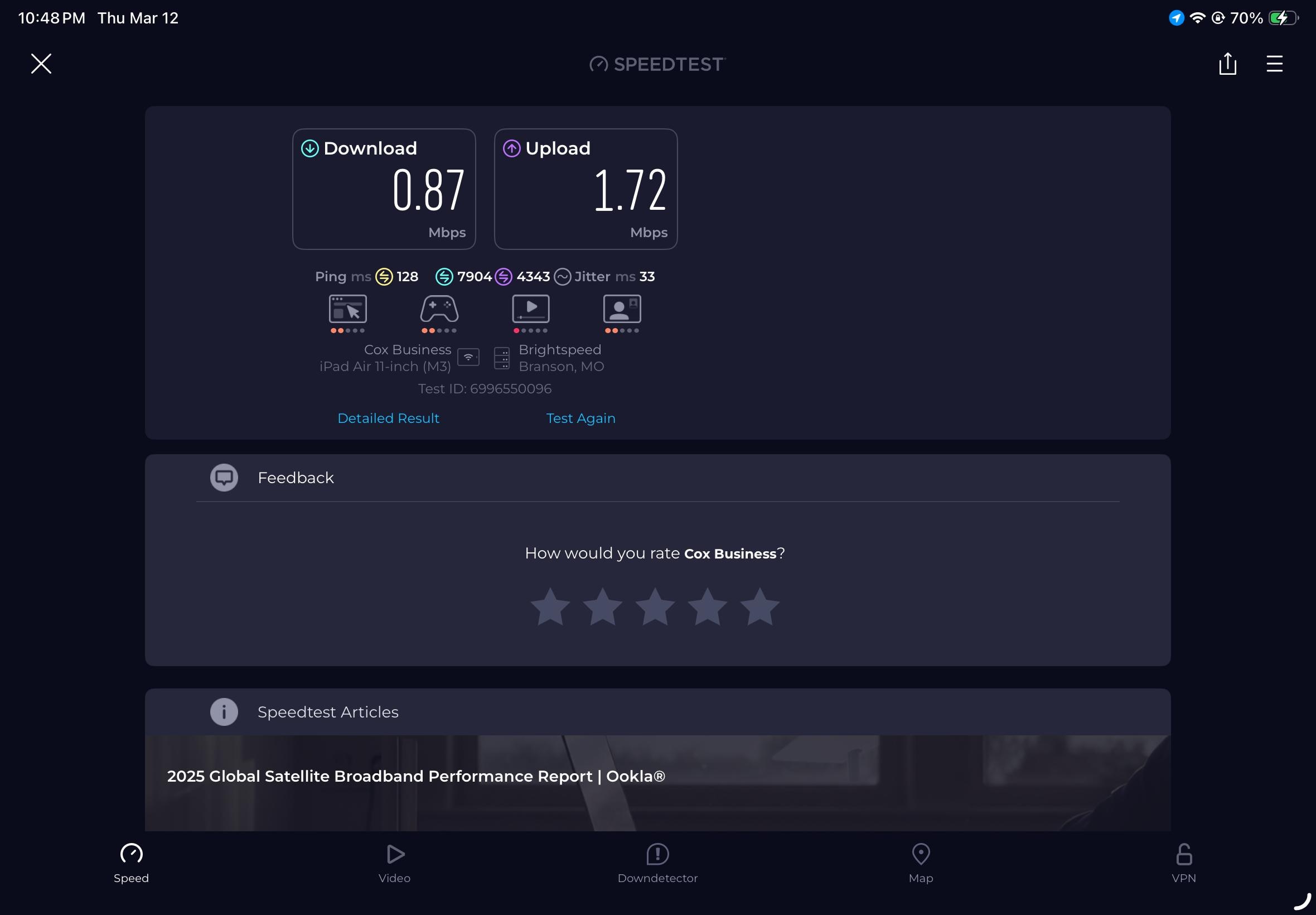Screen dimensions: 1316x915
Task: Rate Cox Business one star
Action: (x=550, y=607)
